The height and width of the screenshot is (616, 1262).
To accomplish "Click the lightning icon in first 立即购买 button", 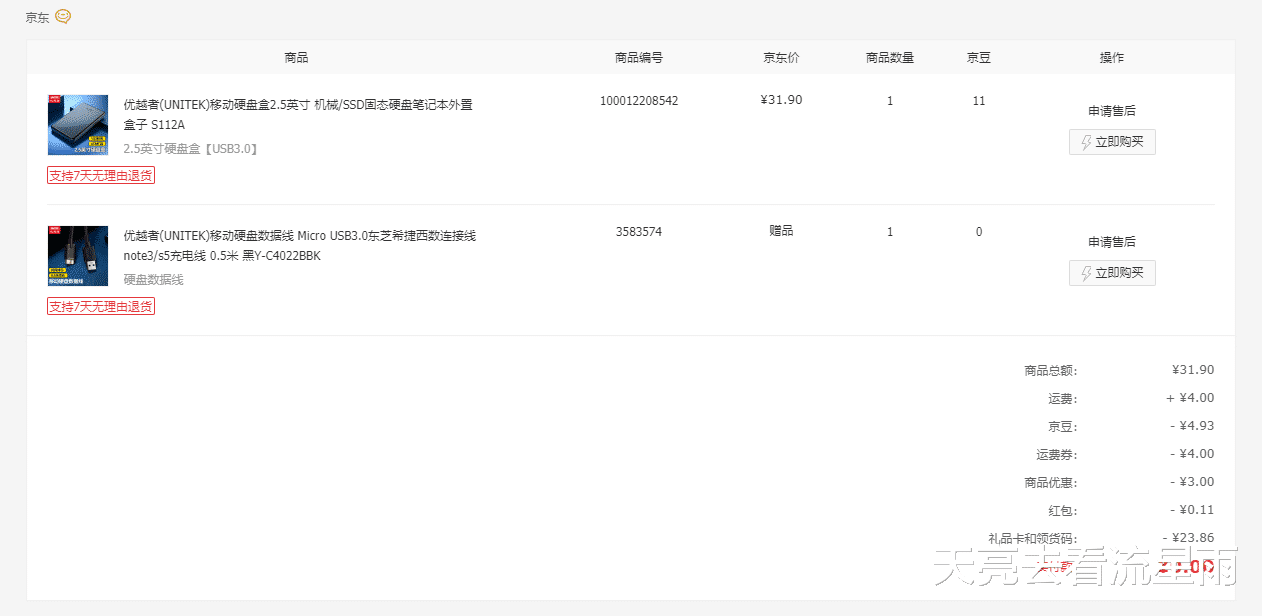I will [x=1086, y=141].
